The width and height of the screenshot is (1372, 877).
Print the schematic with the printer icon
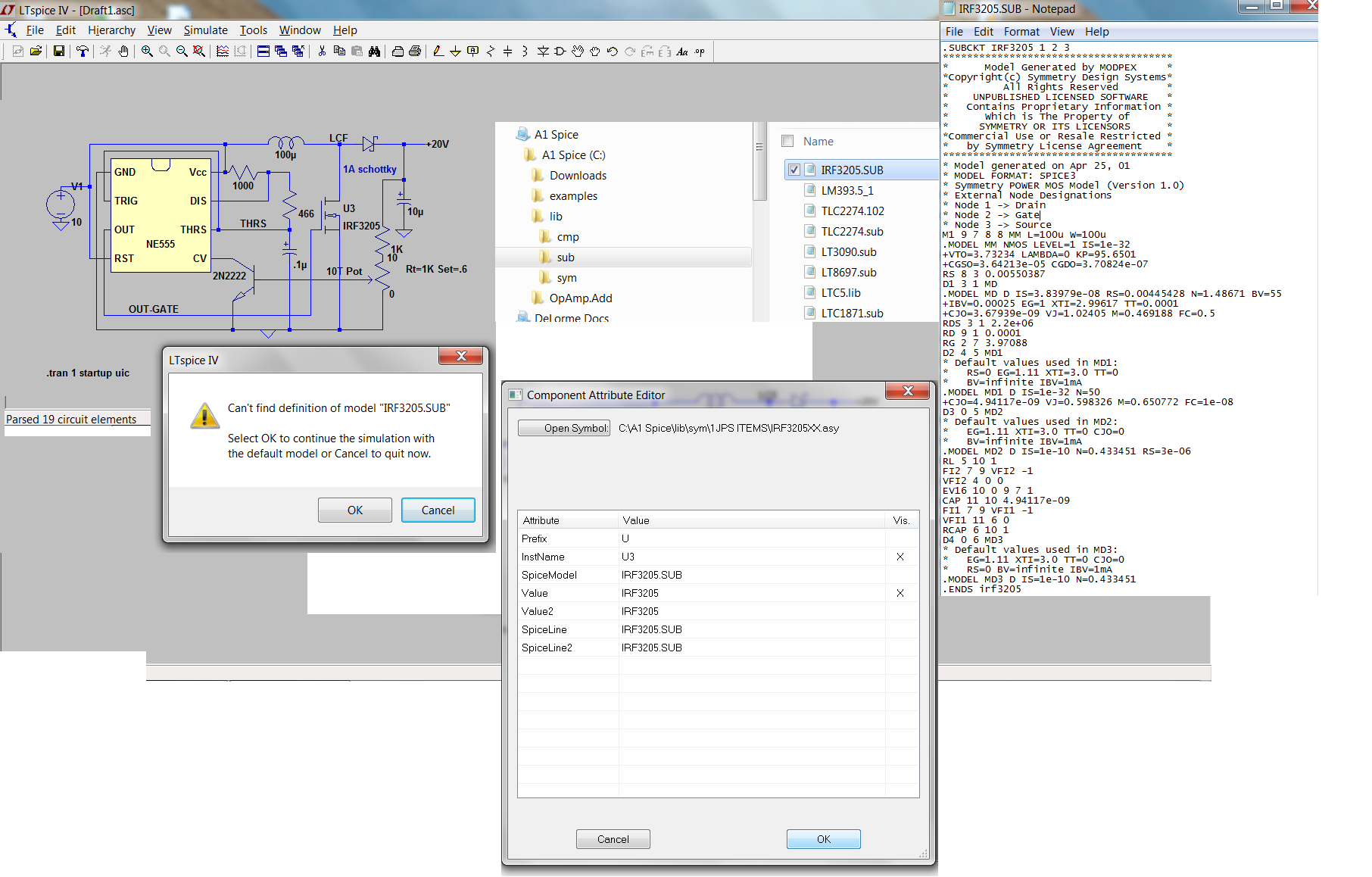tap(415, 51)
